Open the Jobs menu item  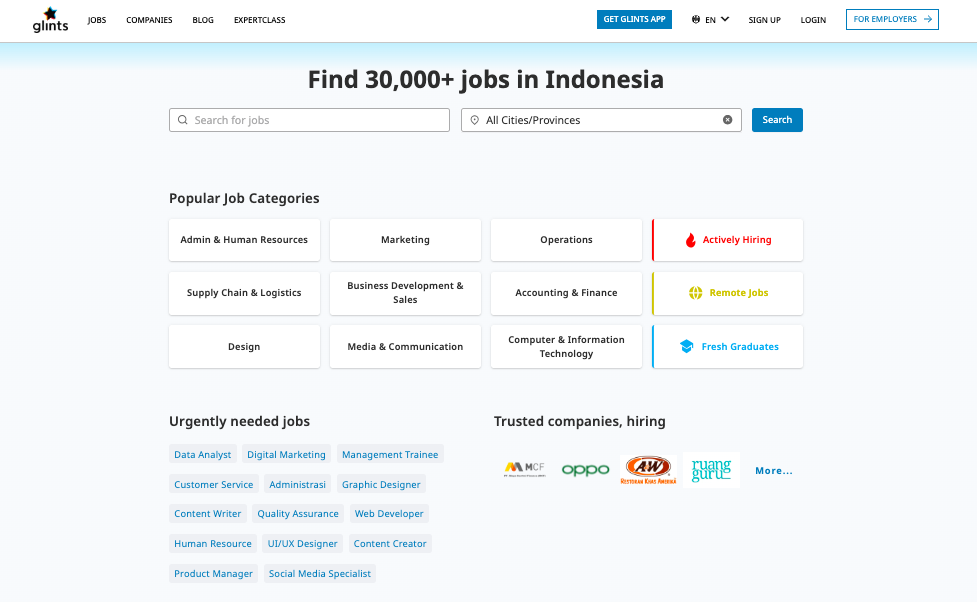click(97, 20)
